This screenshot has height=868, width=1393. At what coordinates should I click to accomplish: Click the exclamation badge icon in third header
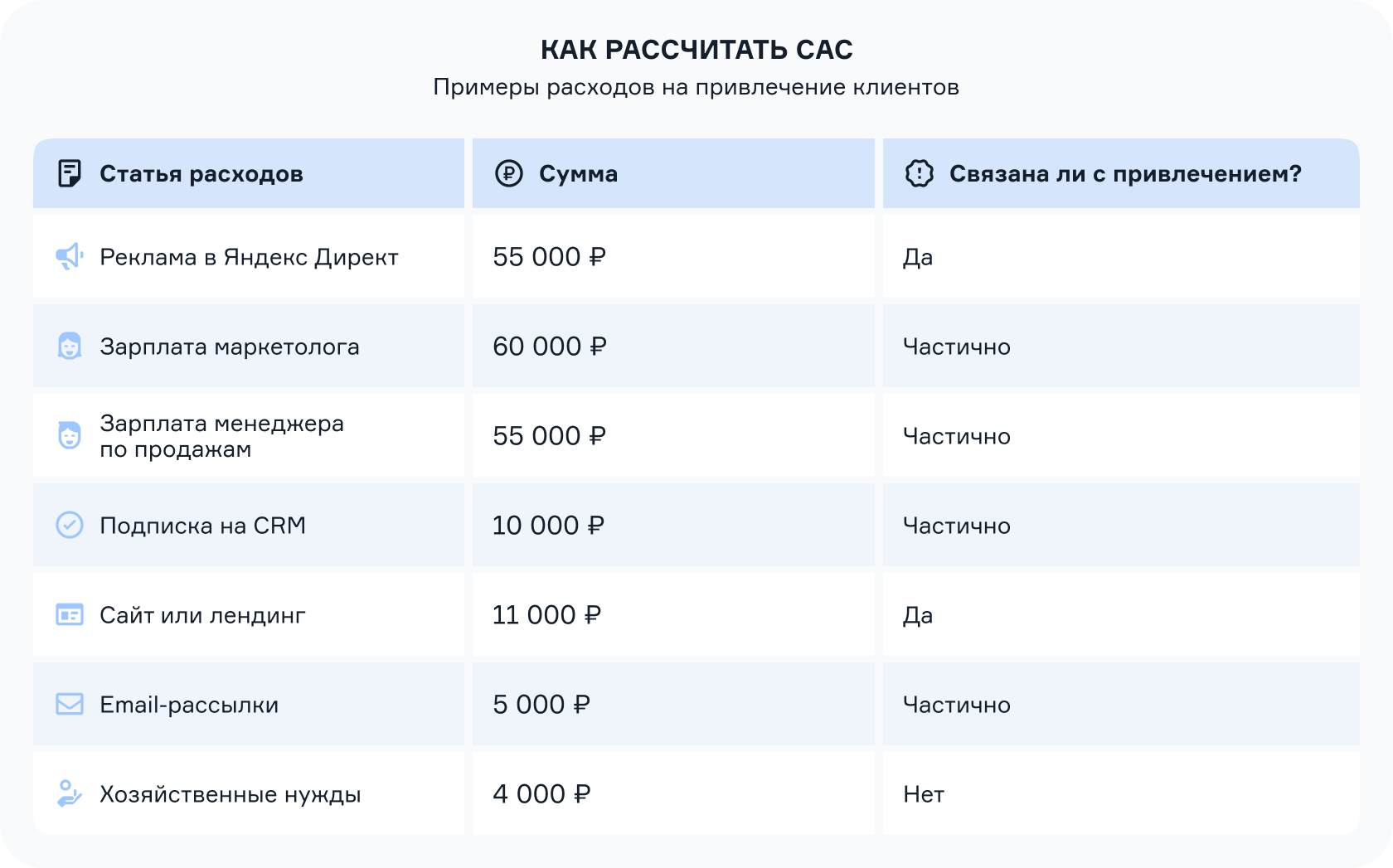(919, 173)
